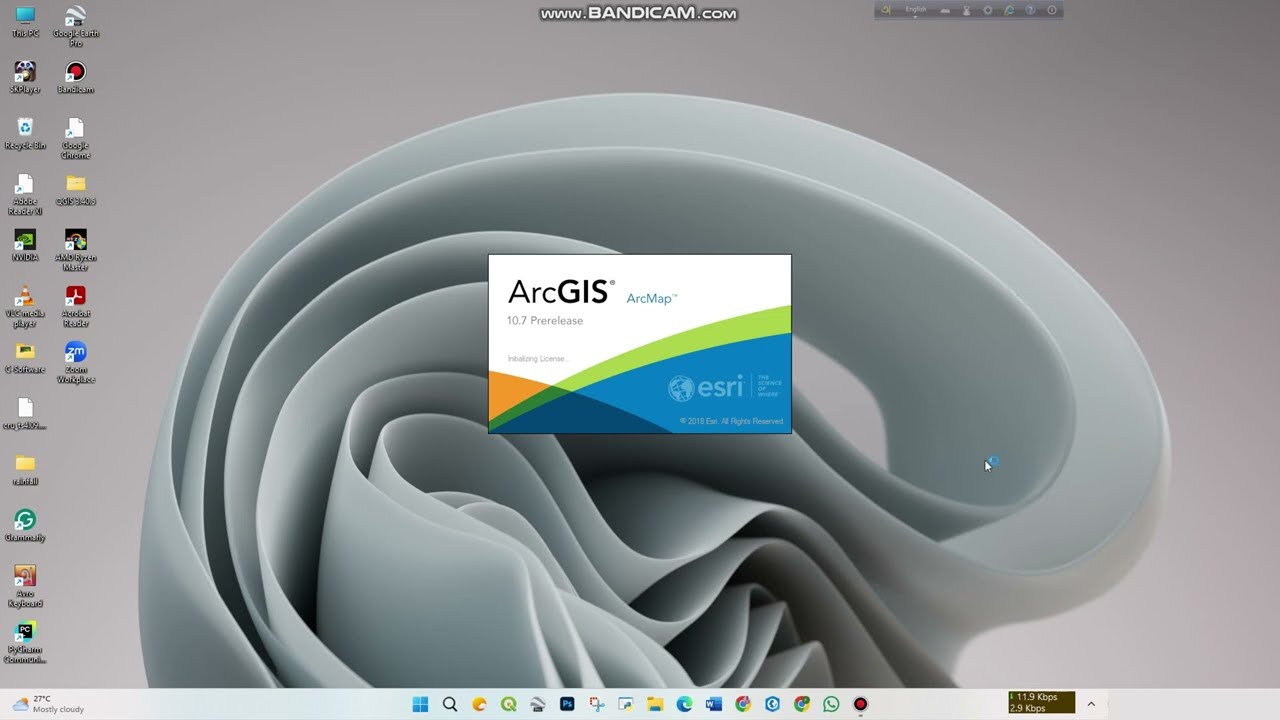
Task: Show hidden system tray icons
Action: pyautogui.click(x=1091, y=704)
